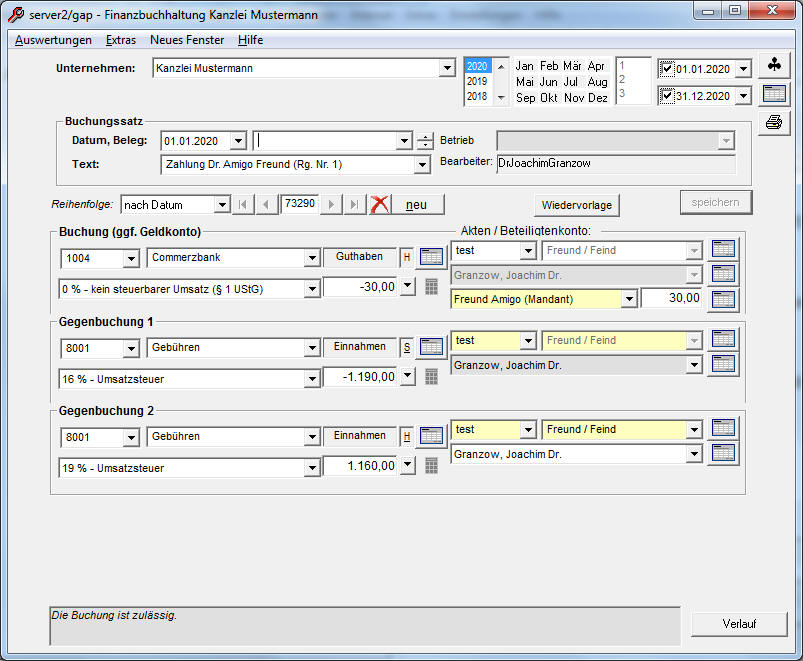Open table icon right of Gegenbuchung 2 Granzow field

[723, 453]
